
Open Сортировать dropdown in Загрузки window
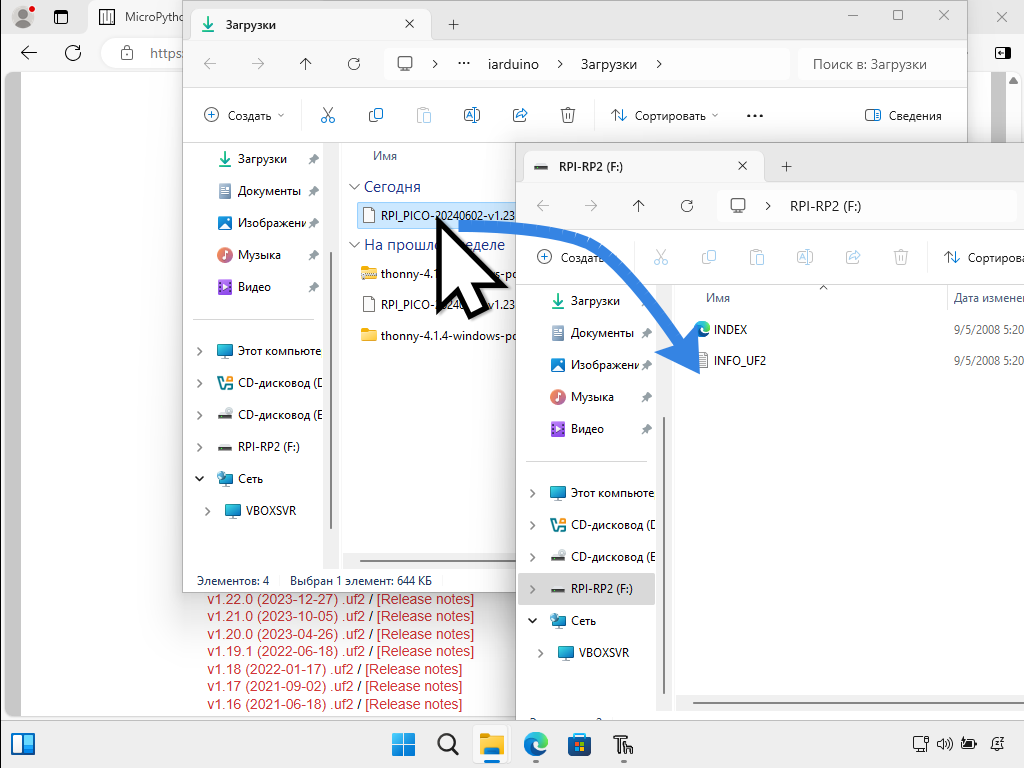click(x=664, y=116)
